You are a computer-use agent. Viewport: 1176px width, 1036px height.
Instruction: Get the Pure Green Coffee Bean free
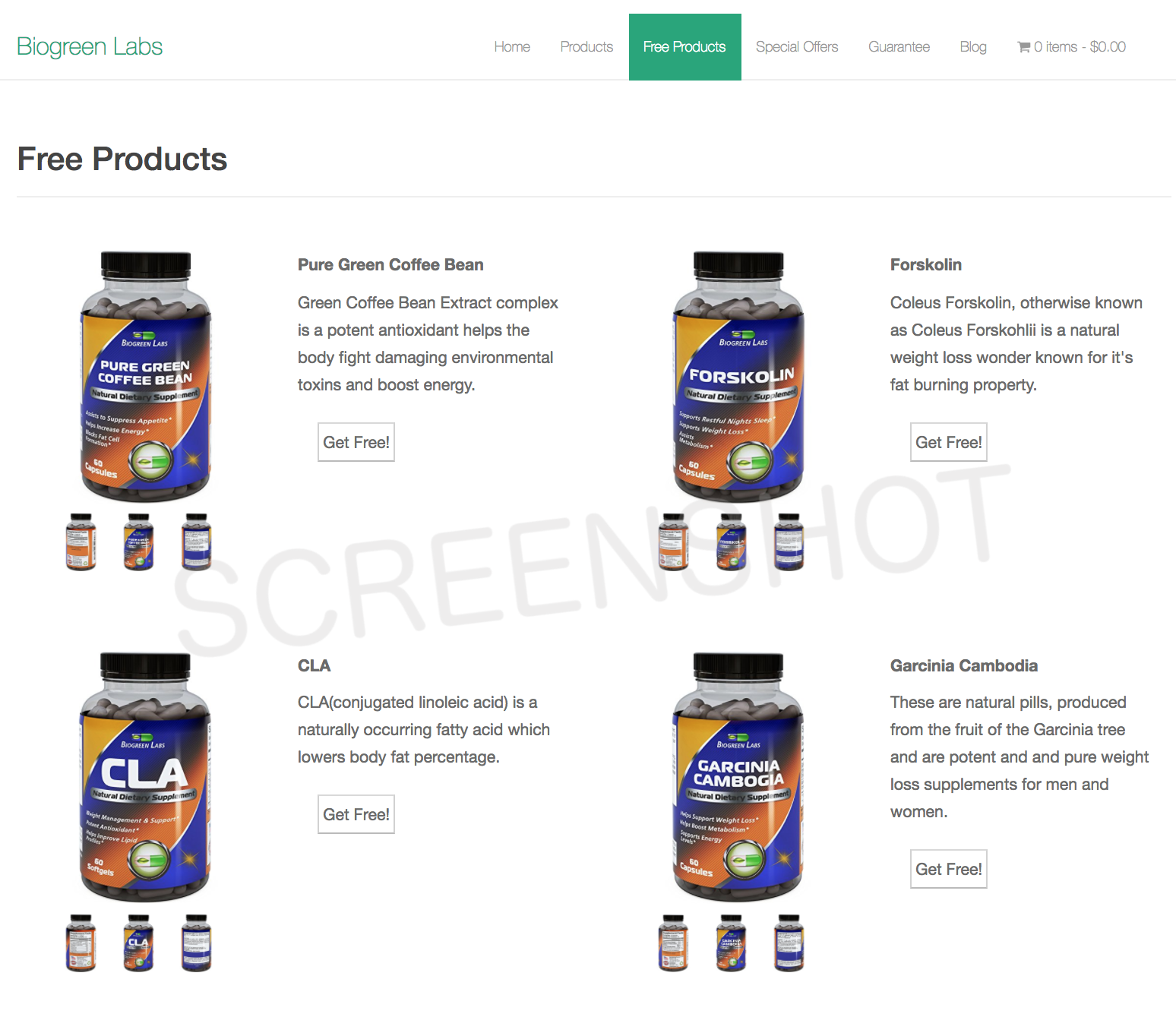click(x=356, y=442)
